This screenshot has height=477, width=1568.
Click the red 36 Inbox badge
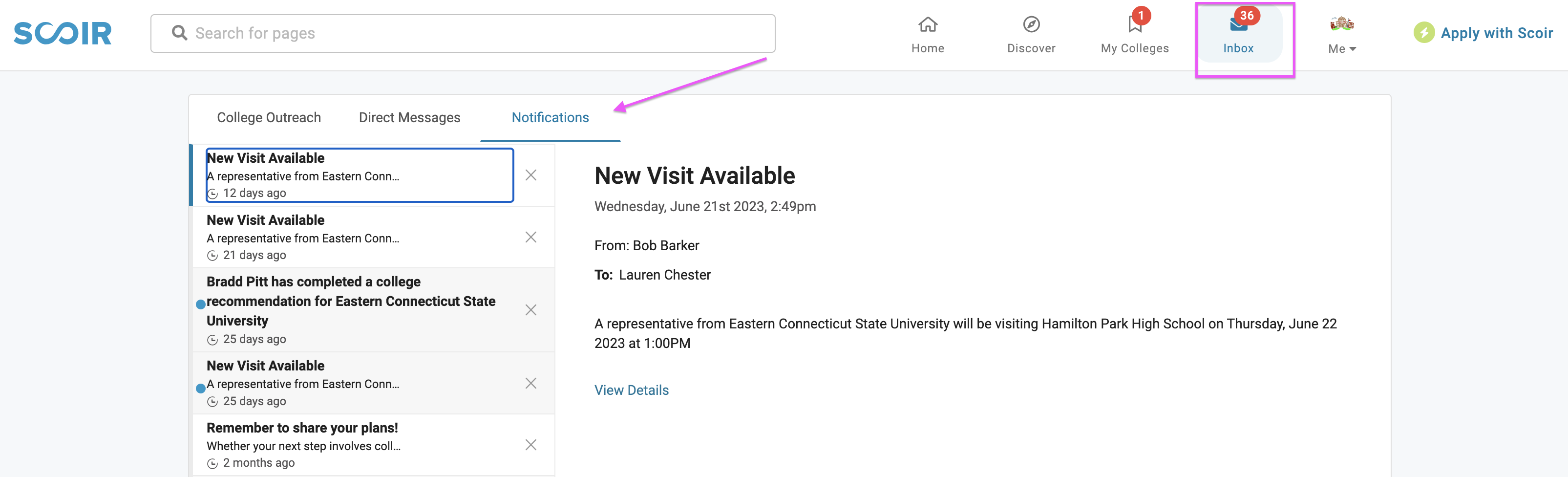click(x=1247, y=15)
